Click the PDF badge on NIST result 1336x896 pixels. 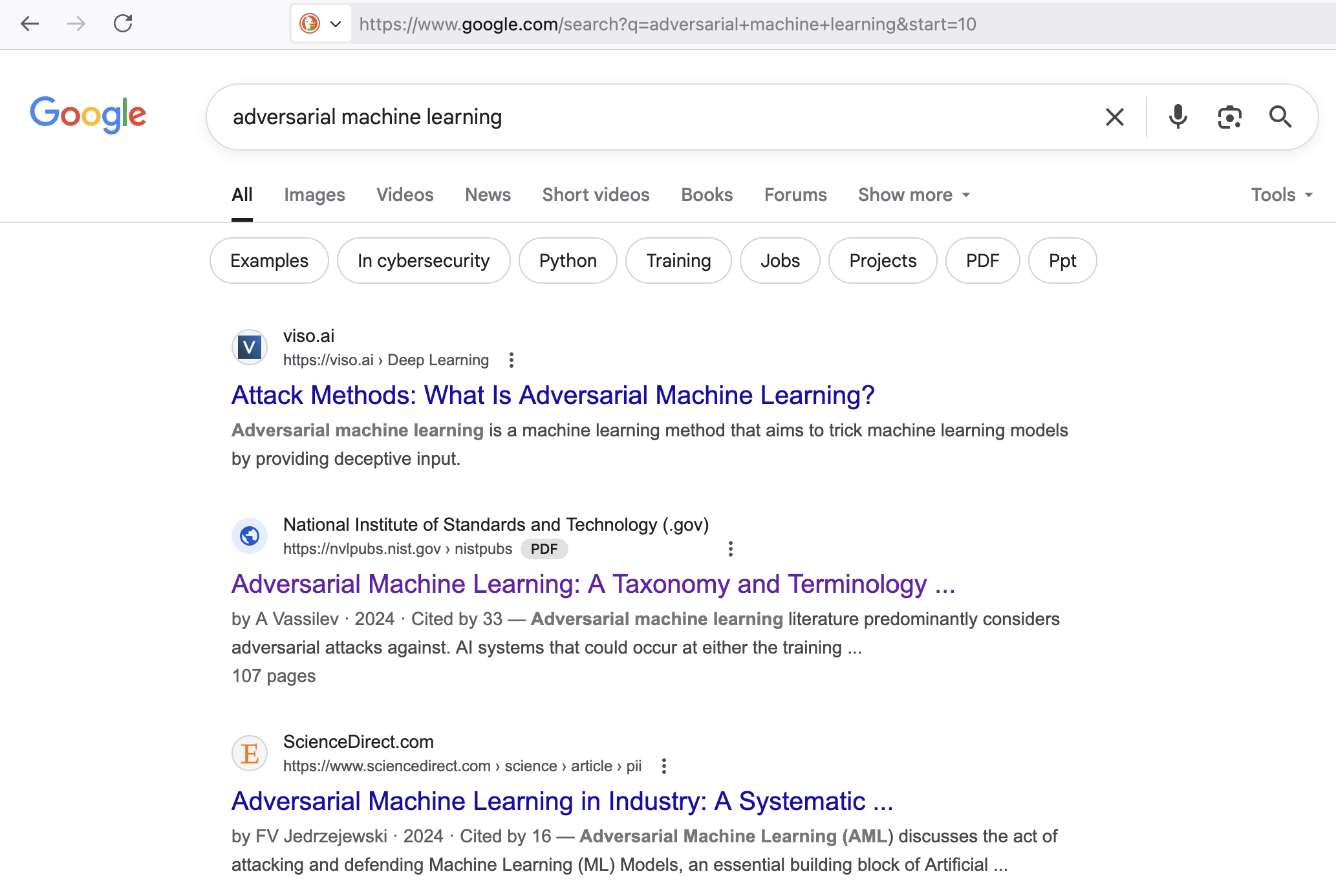[544, 549]
